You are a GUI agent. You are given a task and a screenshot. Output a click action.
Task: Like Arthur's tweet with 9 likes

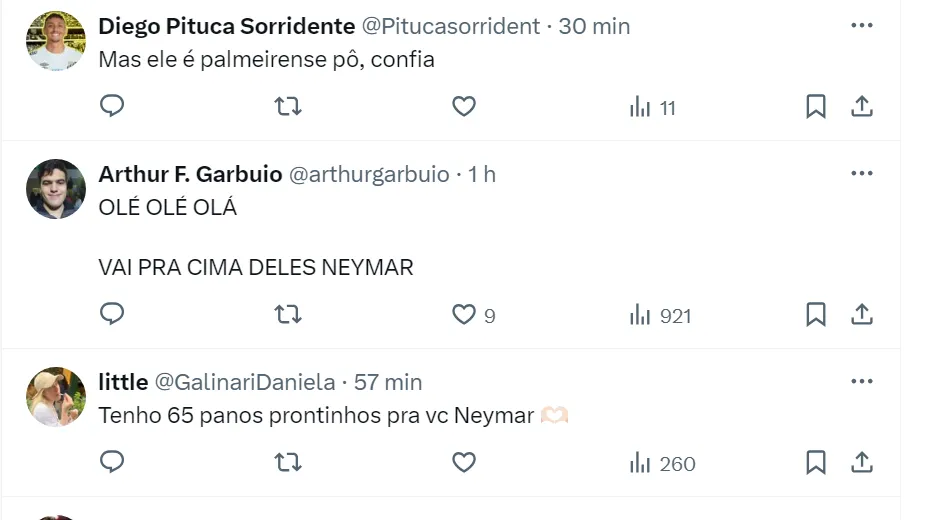click(x=464, y=315)
